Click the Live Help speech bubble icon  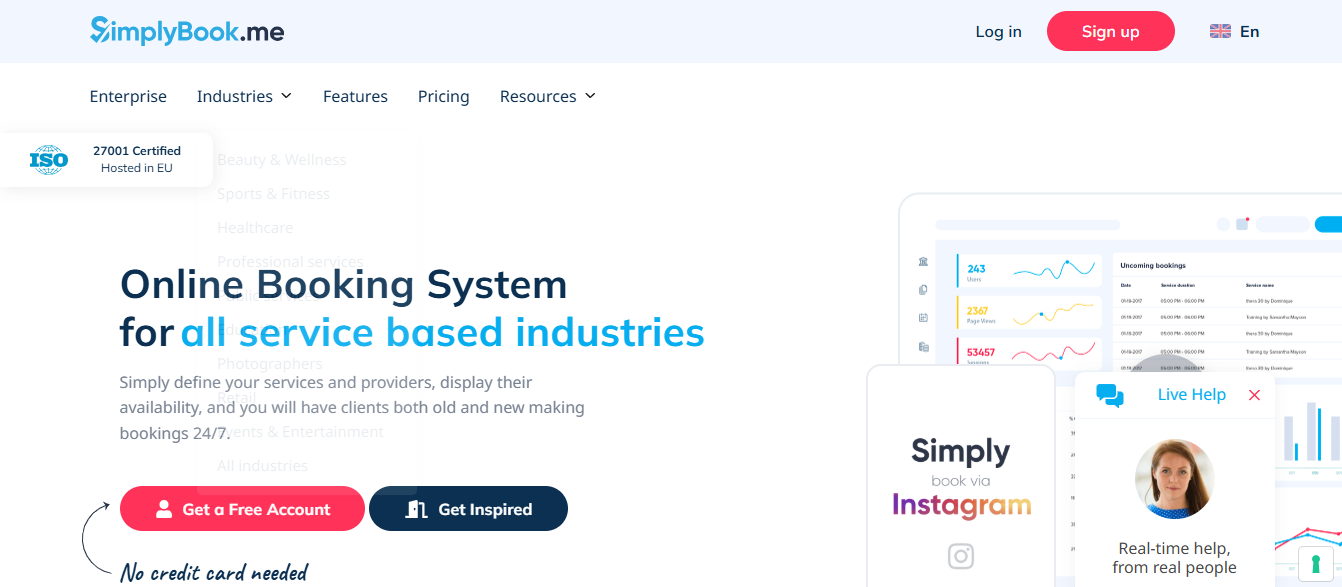click(1112, 394)
